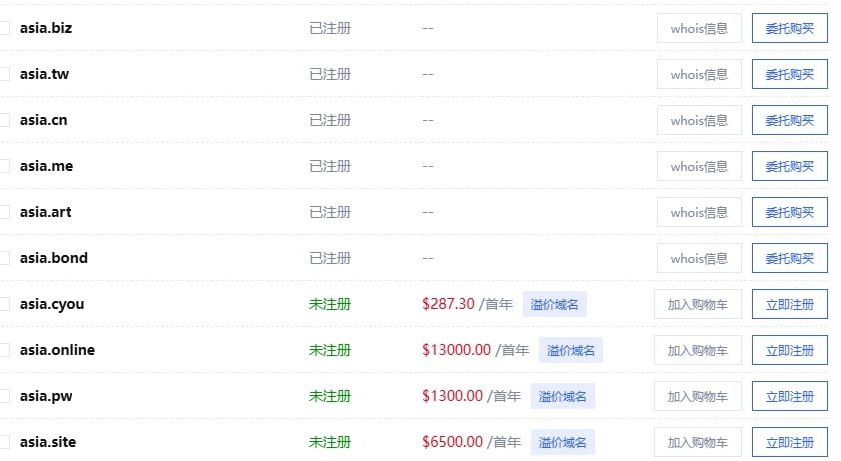This screenshot has height=461, width=841.
Task: Show whois信息 for asia.bond
Action: (x=699, y=258)
